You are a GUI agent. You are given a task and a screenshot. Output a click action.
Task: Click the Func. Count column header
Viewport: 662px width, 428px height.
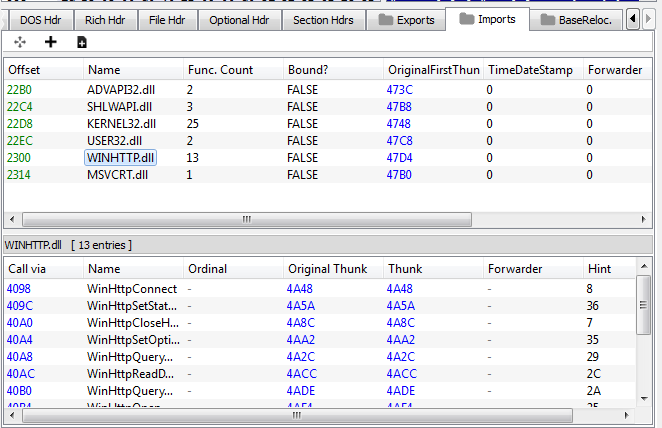click(x=233, y=70)
